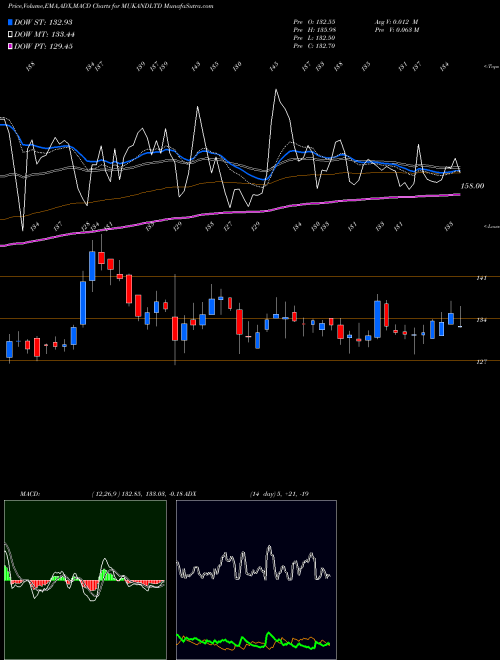Image resolution: width=500 pixels, height=660 pixels.
Task: Select the 'DOW MT: 133.44' legend text
Action: click(45, 35)
